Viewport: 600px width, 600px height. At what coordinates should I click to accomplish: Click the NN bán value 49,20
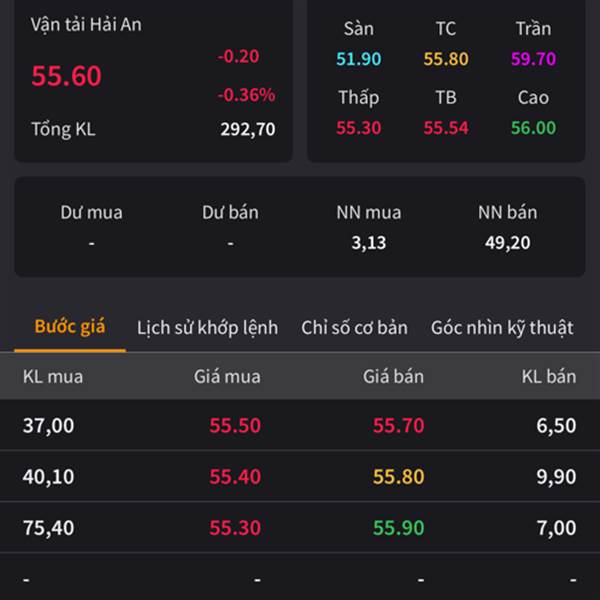[507, 243]
